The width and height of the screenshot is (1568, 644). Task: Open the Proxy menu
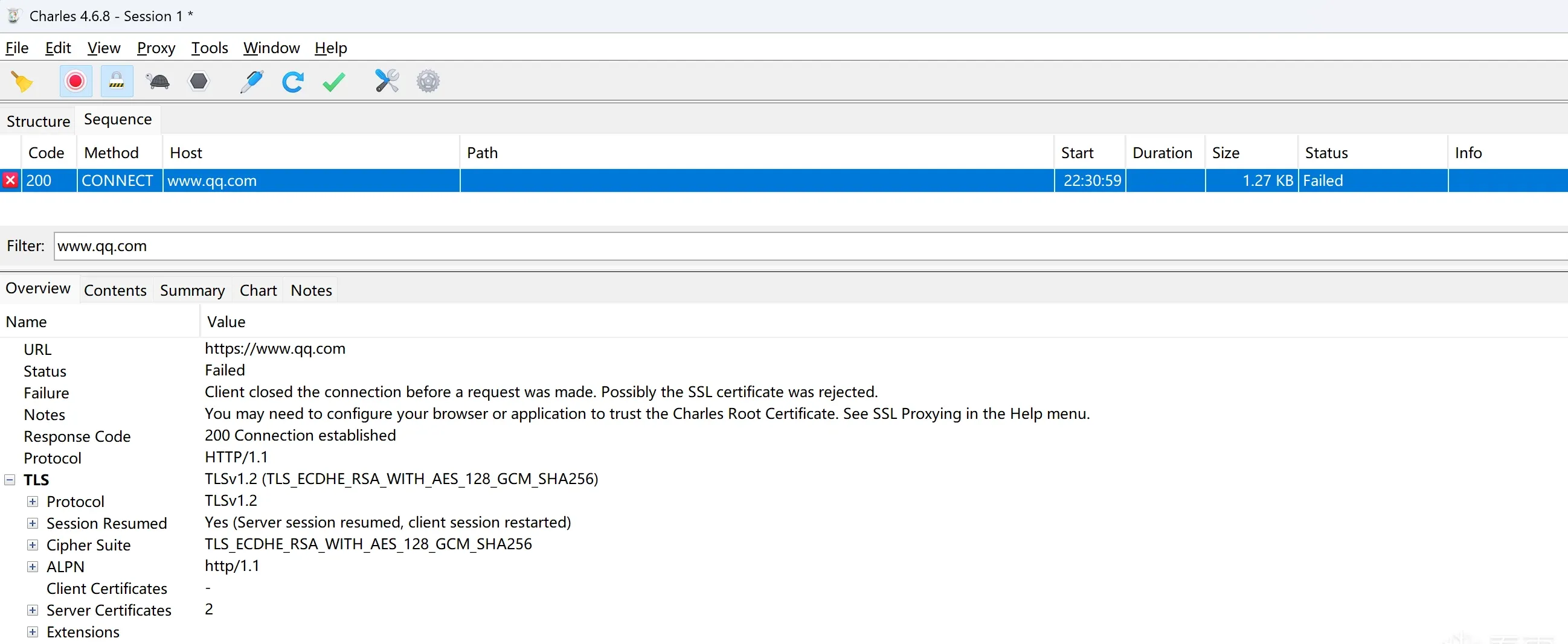(156, 48)
